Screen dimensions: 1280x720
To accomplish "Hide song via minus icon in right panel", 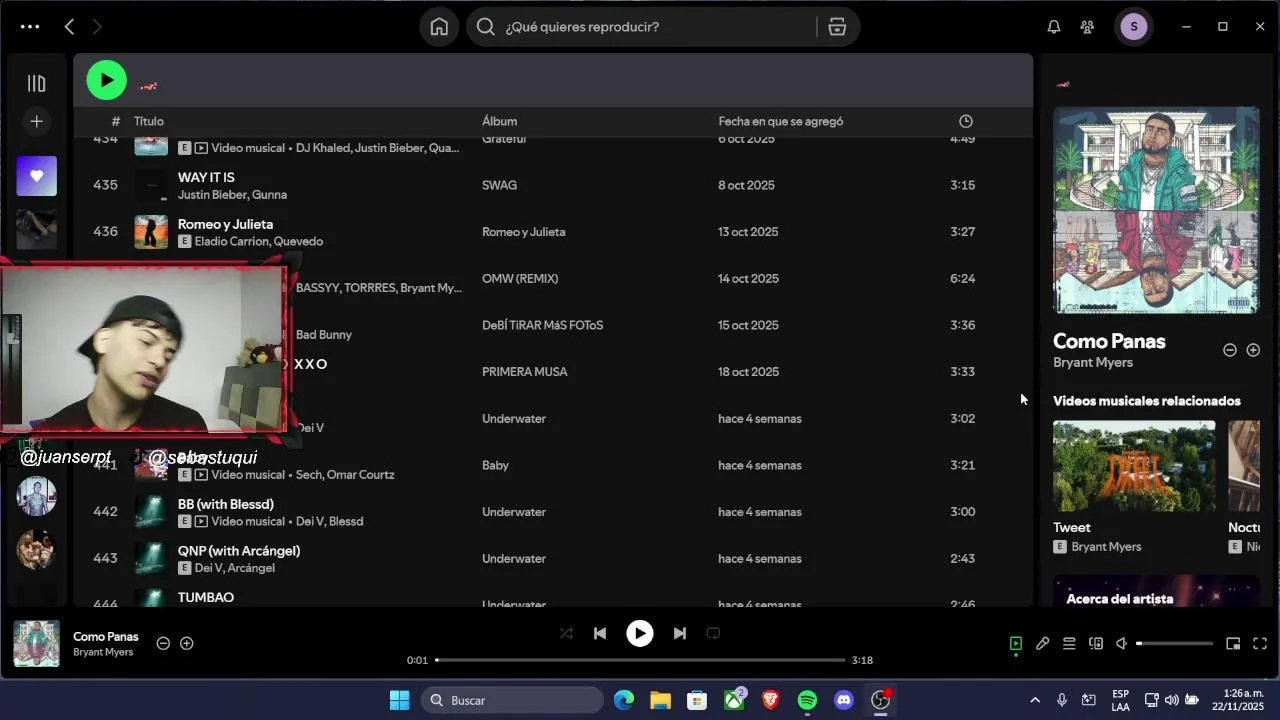I will coord(1230,350).
